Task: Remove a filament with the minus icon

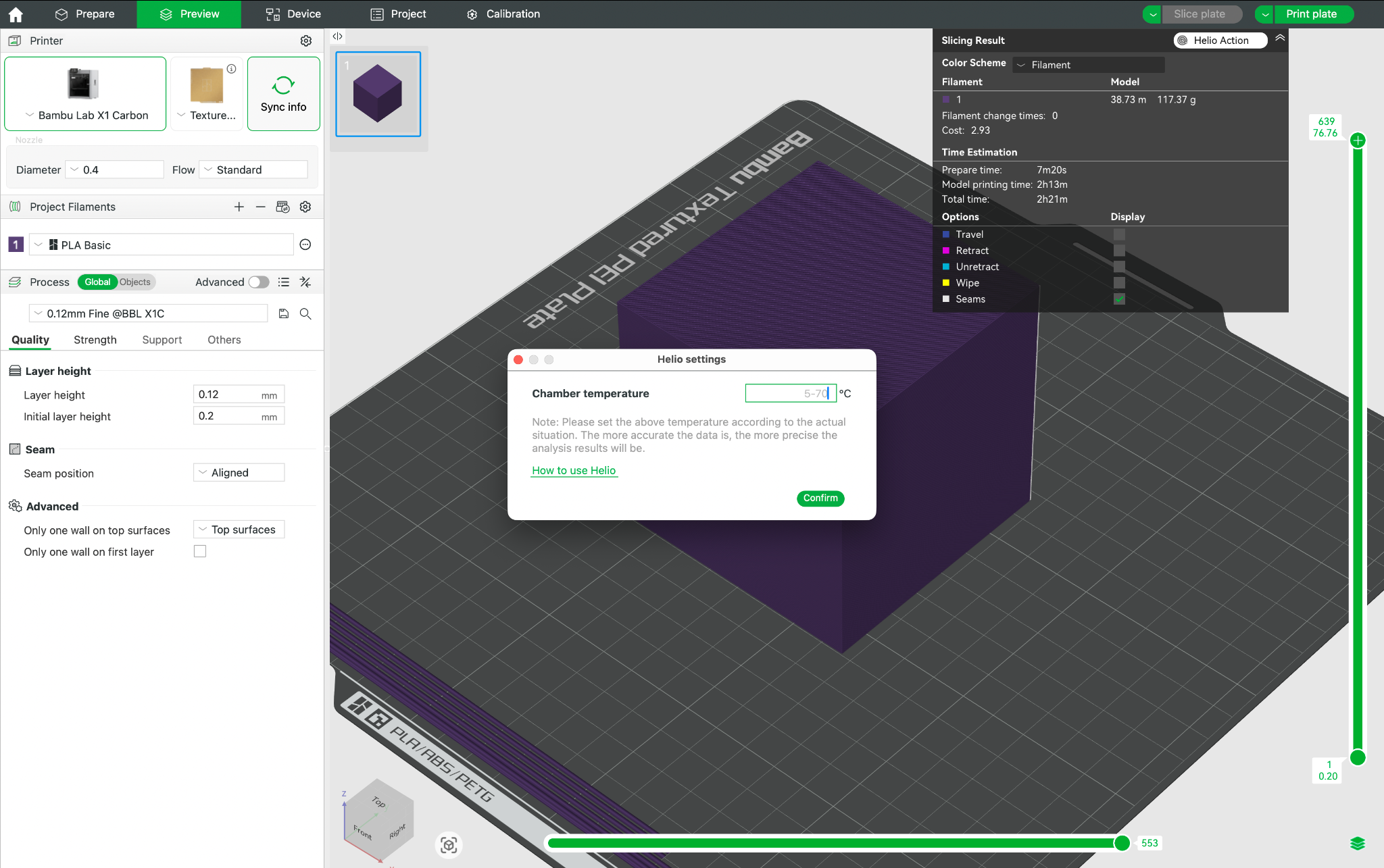Action: point(261,207)
